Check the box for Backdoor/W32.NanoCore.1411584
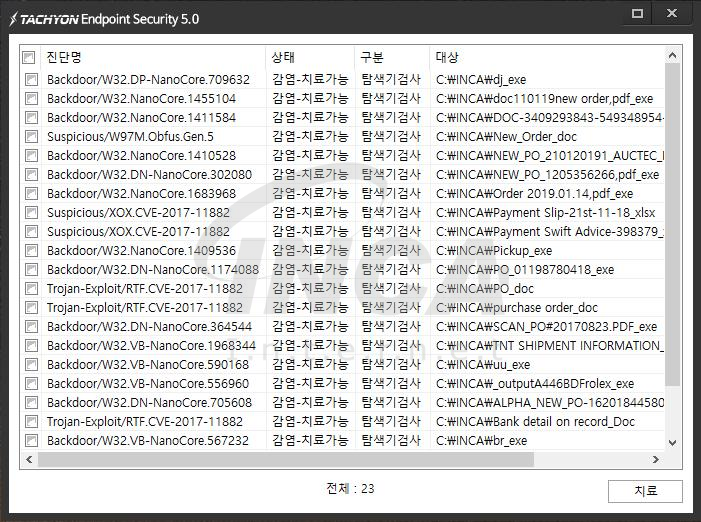Screen dimensions: 701x522 click(31, 118)
